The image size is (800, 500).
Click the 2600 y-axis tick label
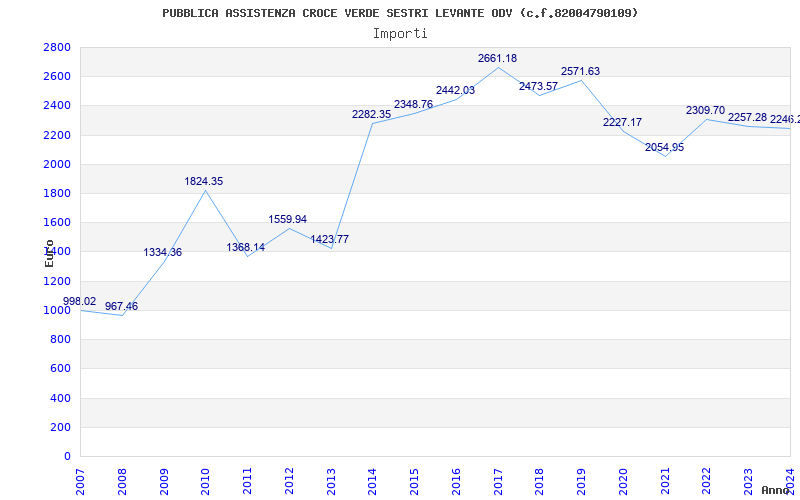point(57,77)
